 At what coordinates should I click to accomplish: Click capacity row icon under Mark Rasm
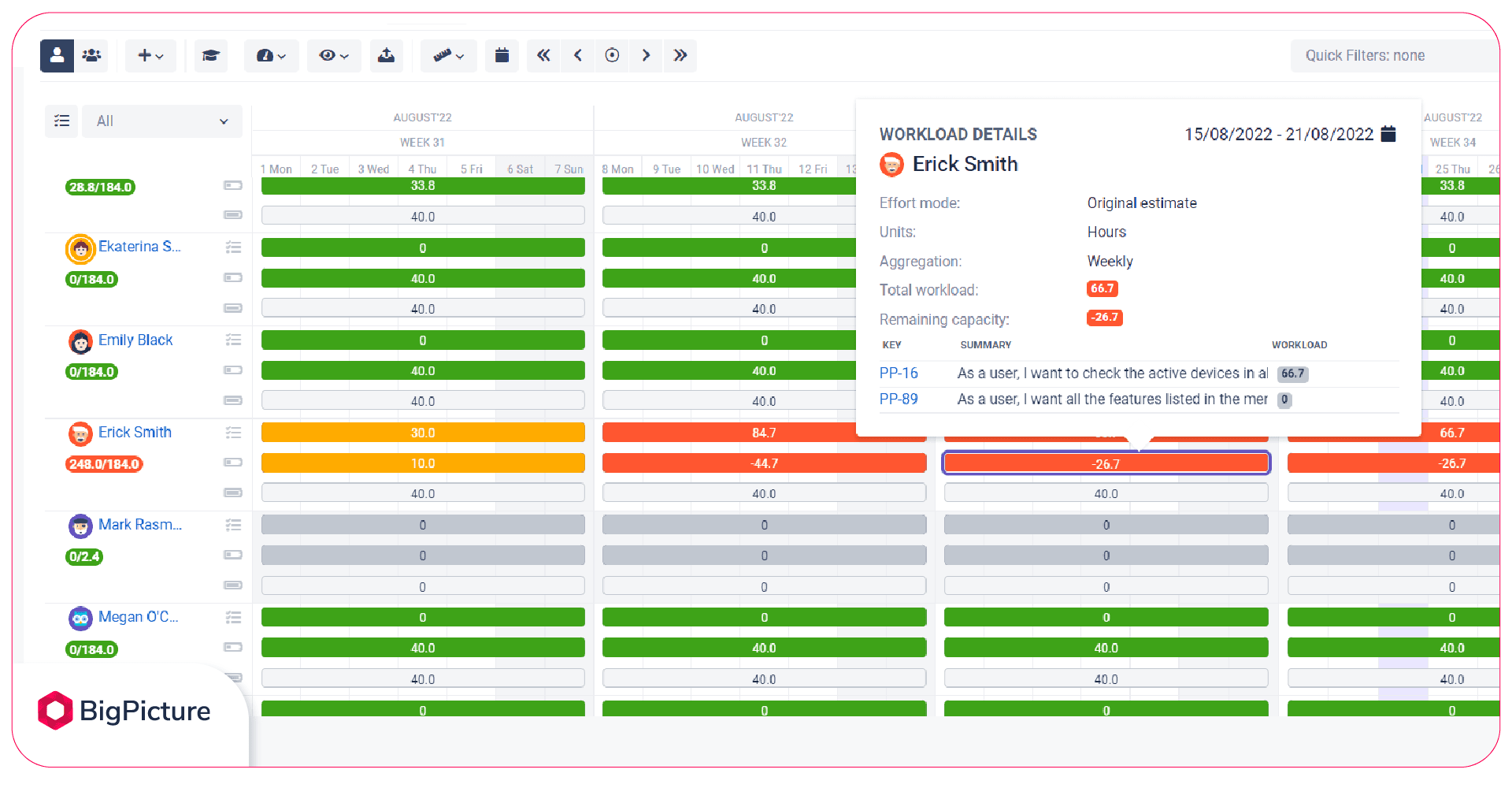pyautogui.click(x=233, y=585)
